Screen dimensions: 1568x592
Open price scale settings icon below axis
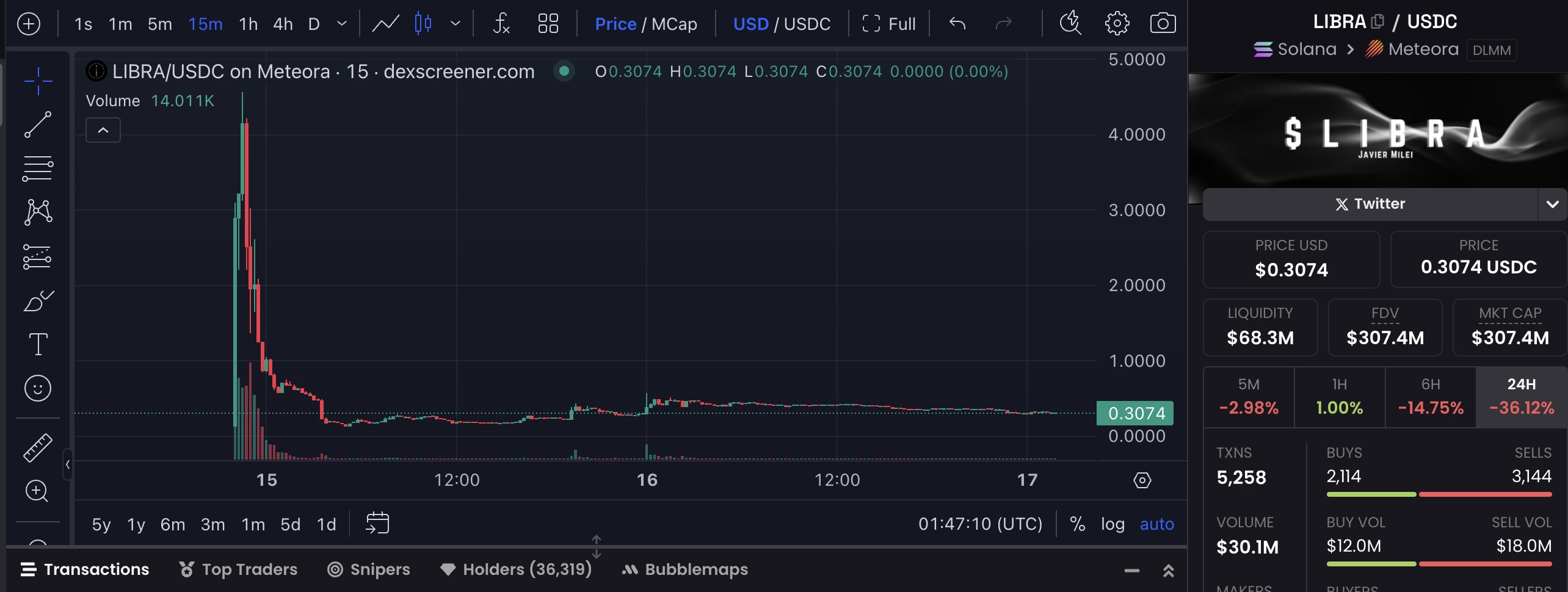(1142, 480)
